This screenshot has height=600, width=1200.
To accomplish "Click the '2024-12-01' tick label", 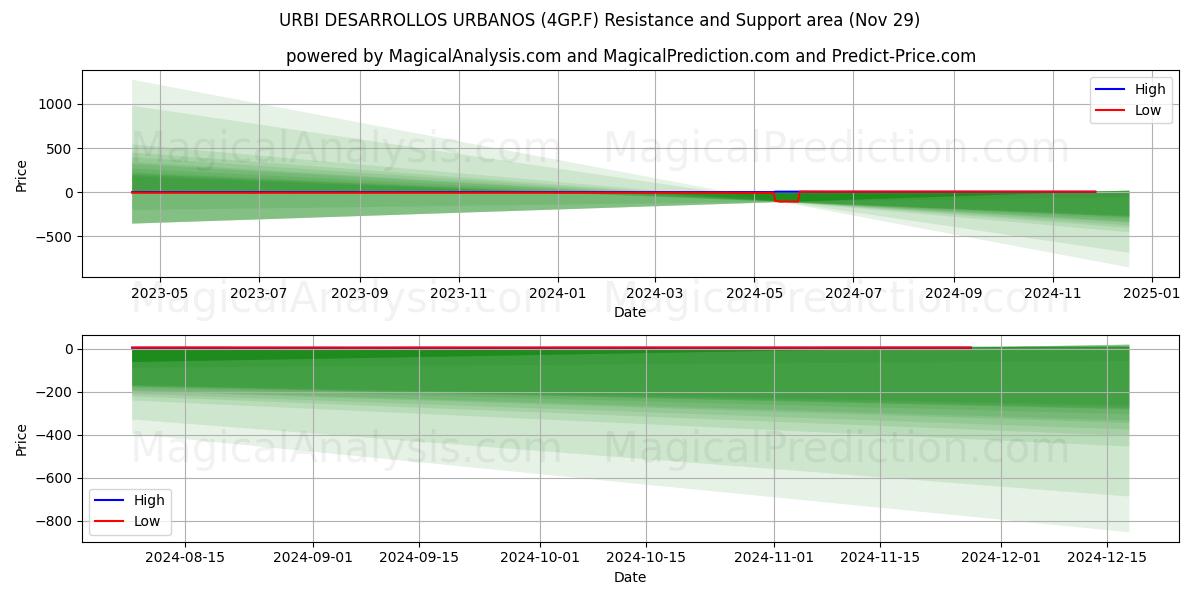I will click(1001, 559).
